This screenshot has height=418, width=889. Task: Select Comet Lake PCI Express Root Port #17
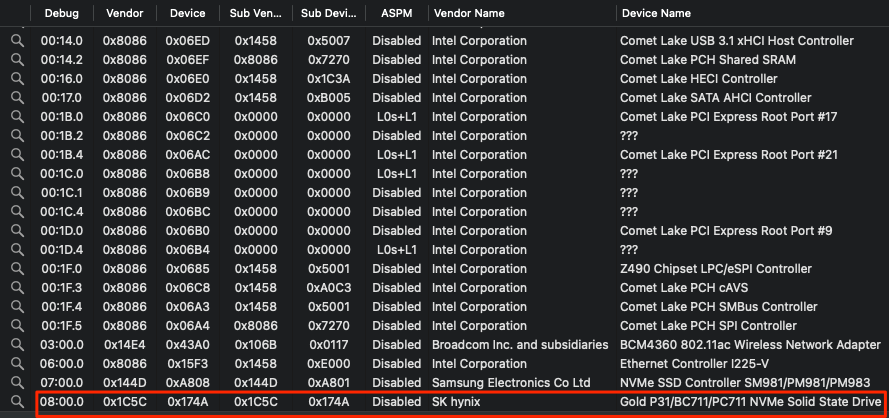pyautogui.click(x=729, y=117)
